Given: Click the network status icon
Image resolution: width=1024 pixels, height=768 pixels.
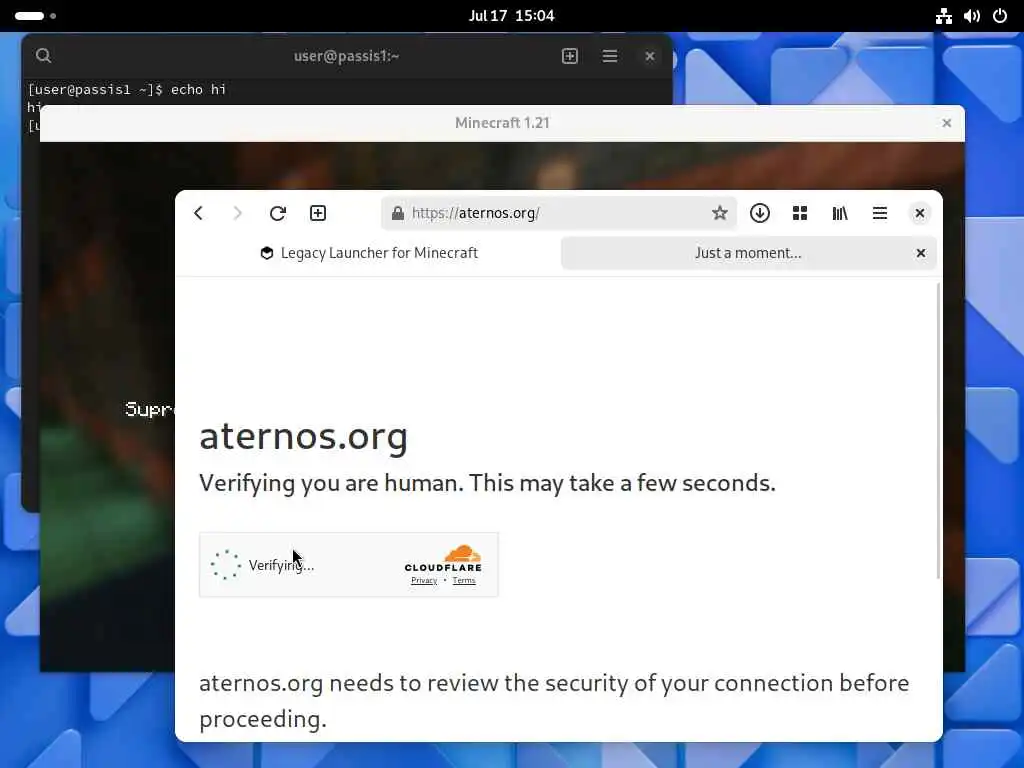Looking at the screenshot, I should pyautogui.click(x=943, y=16).
